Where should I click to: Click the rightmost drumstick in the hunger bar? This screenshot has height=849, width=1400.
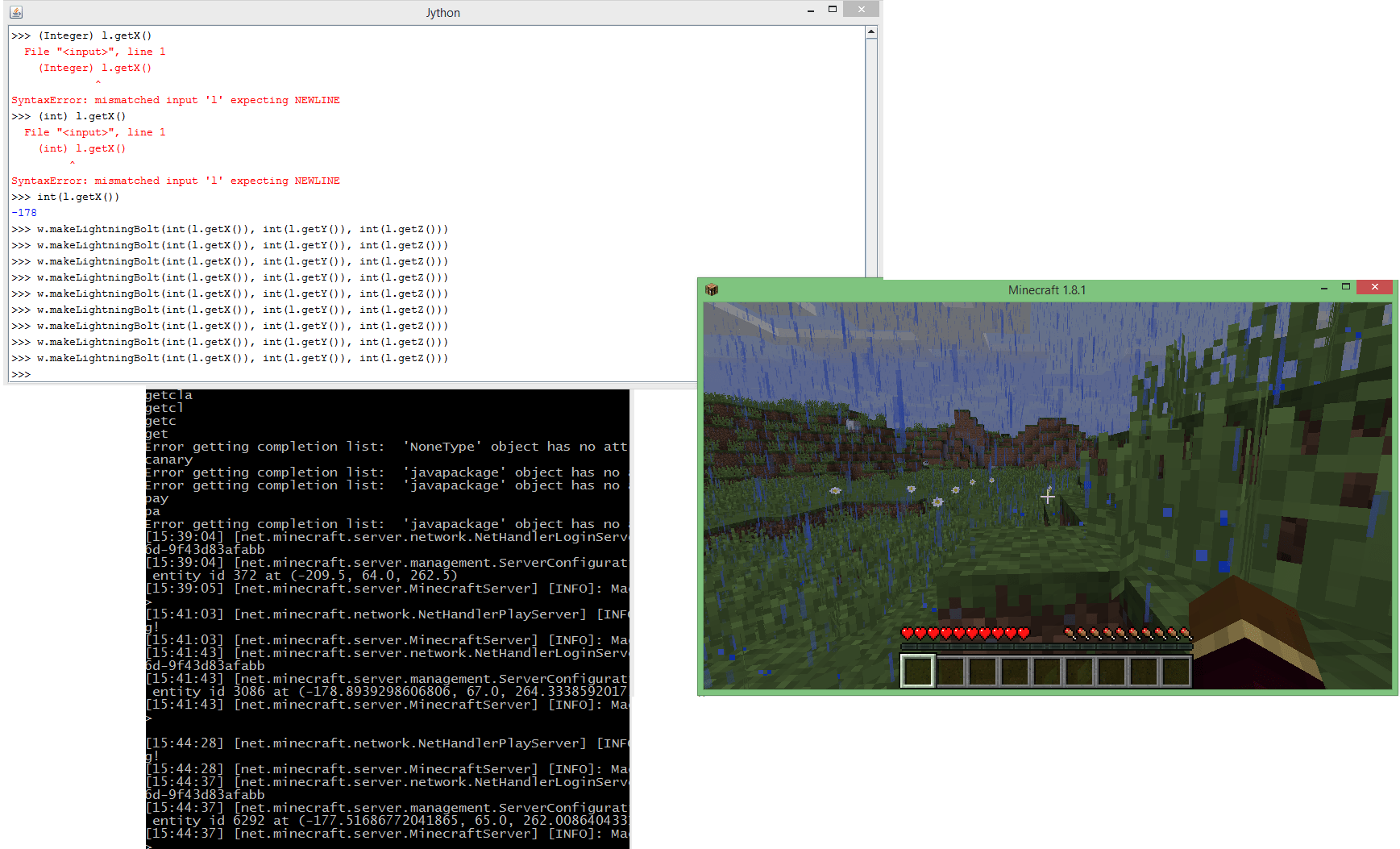(x=1186, y=634)
